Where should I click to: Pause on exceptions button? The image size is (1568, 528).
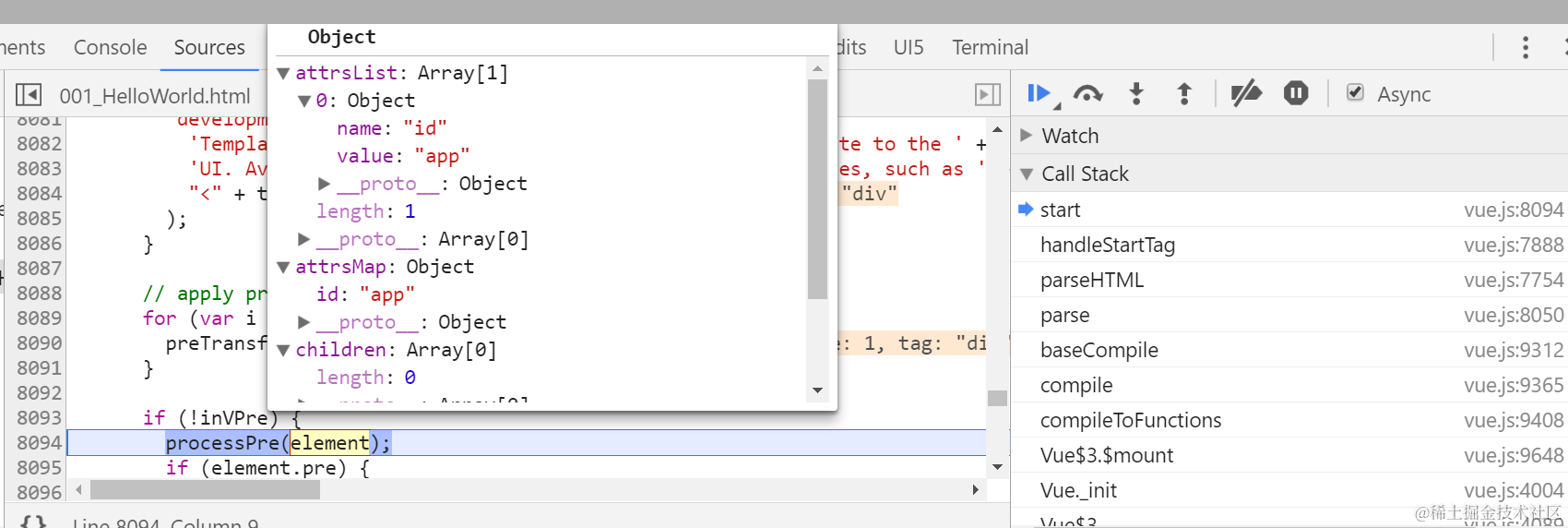click(x=1296, y=93)
